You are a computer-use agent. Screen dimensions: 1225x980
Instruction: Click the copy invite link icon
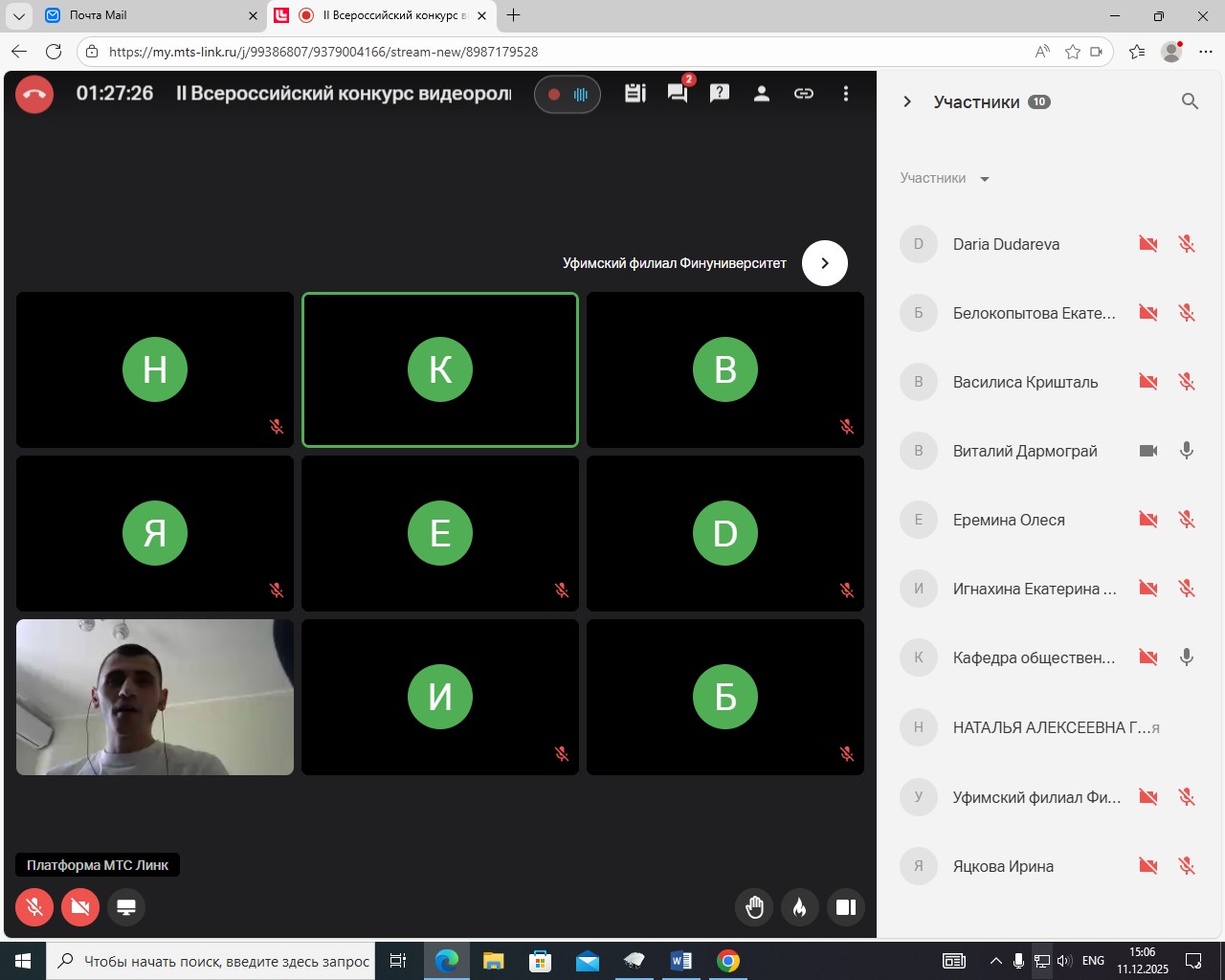[x=804, y=93]
